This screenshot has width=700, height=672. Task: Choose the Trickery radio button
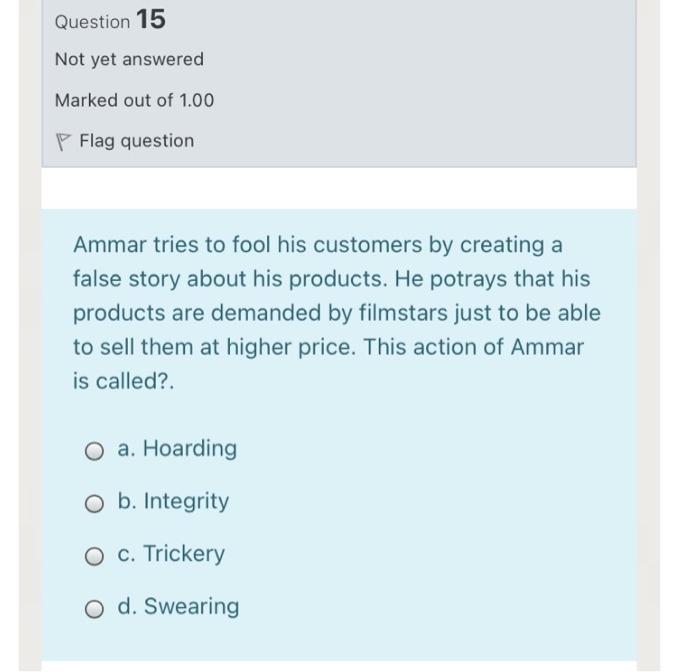94,555
